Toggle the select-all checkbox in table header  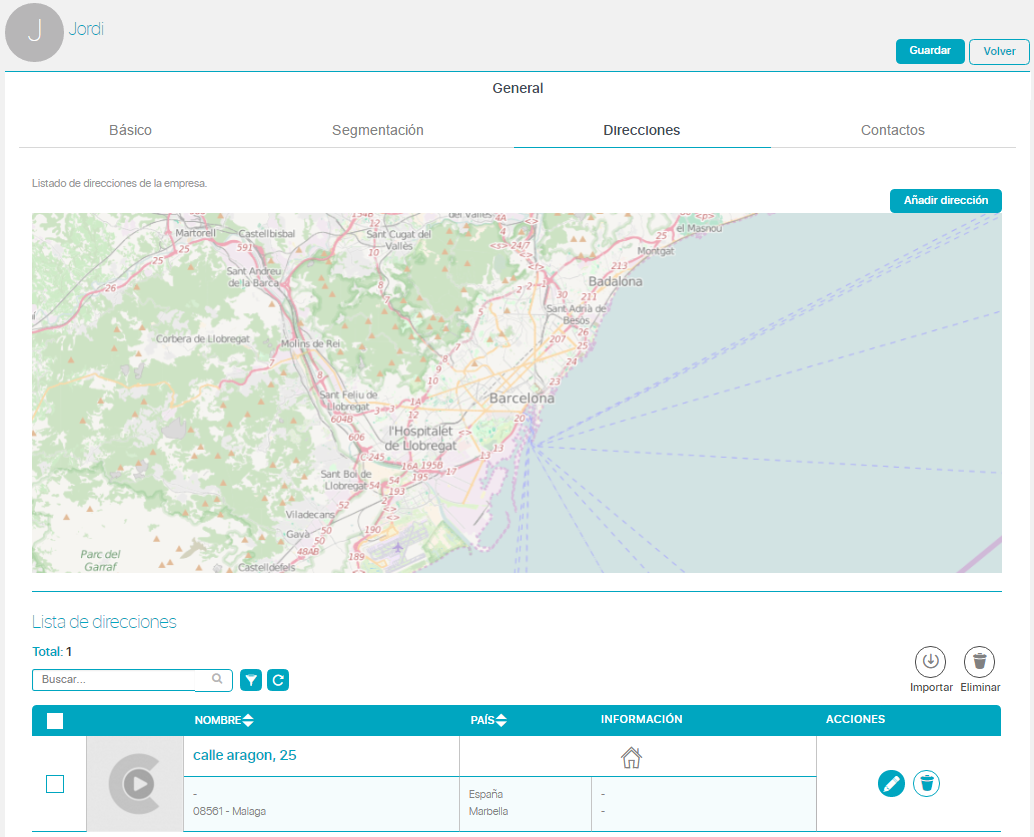55,721
